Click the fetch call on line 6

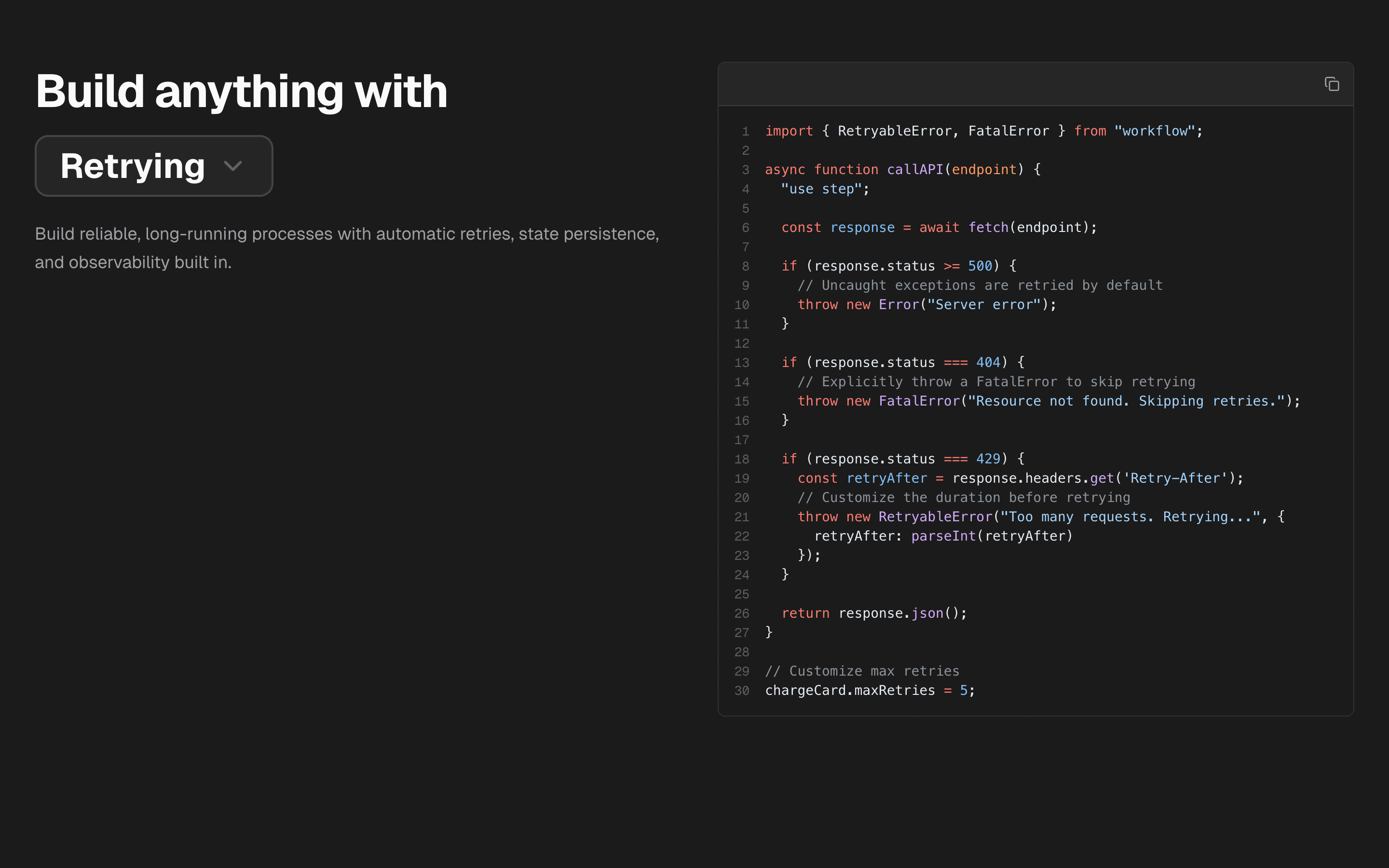[989, 227]
